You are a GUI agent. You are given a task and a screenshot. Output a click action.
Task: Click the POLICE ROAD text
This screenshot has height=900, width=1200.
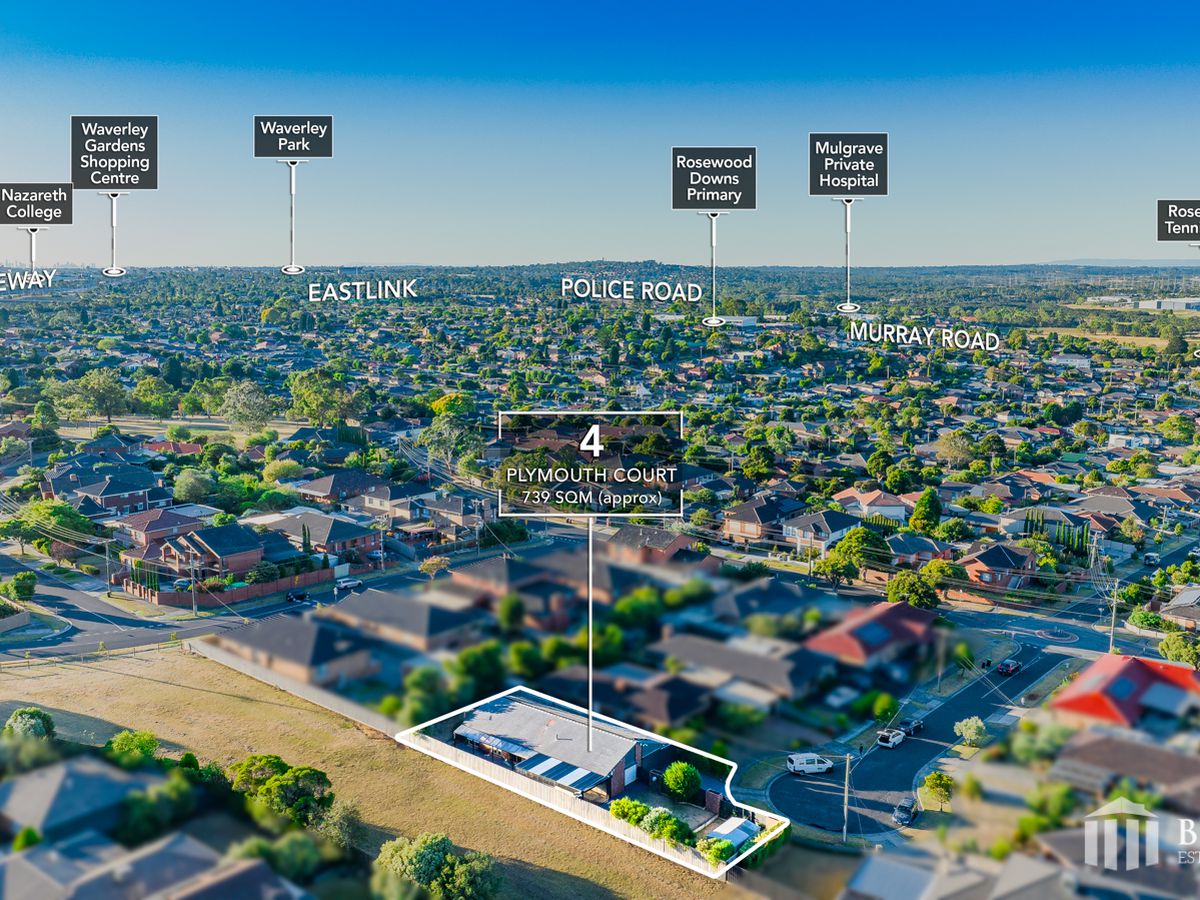point(631,290)
